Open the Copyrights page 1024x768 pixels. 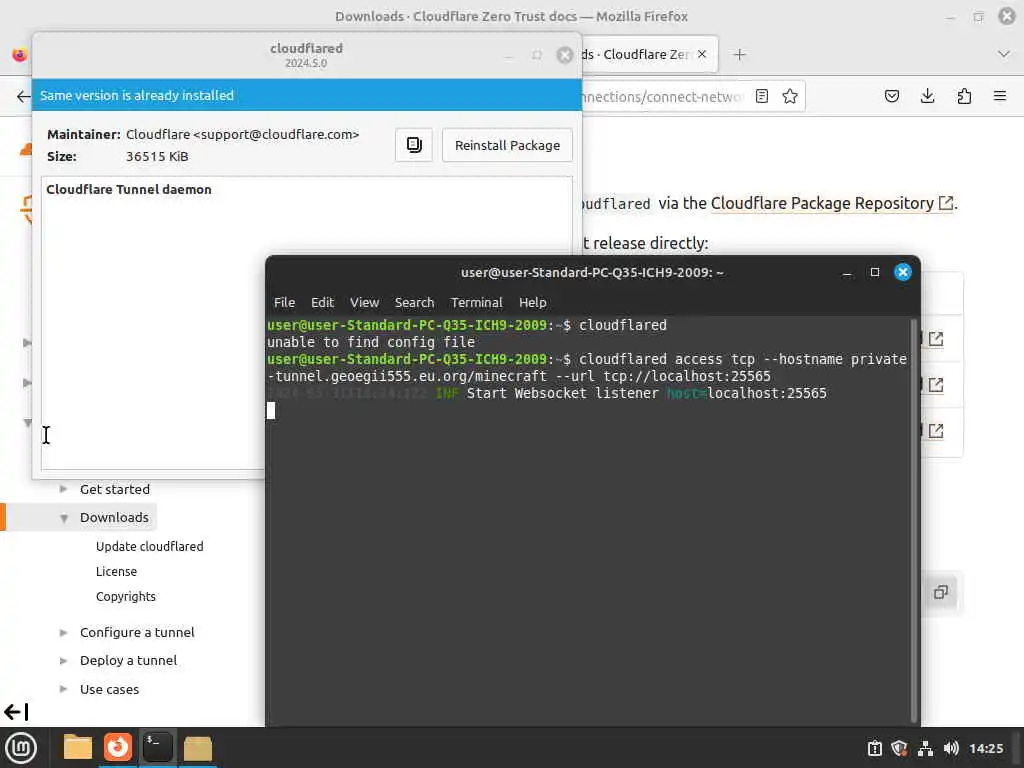coord(125,596)
